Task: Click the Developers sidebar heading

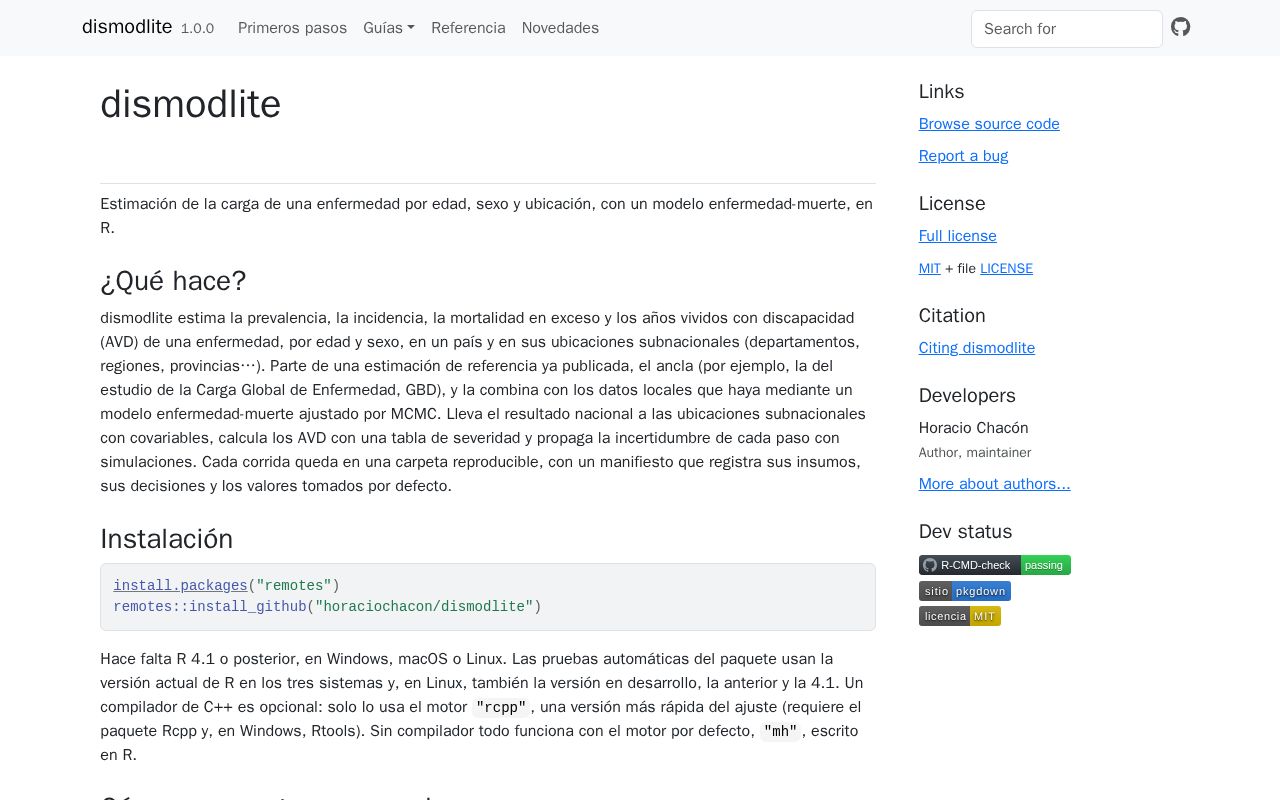Action: 967,396
